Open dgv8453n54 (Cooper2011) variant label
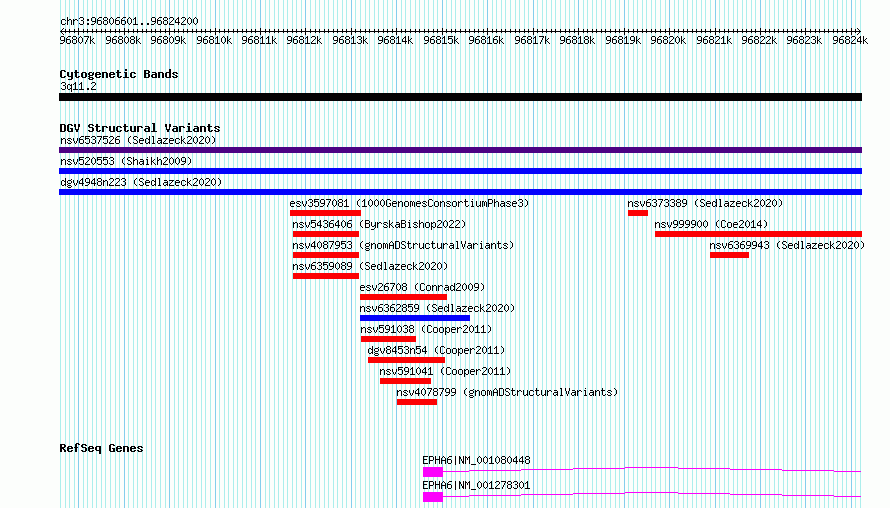This screenshot has width=890, height=508. pos(436,350)
